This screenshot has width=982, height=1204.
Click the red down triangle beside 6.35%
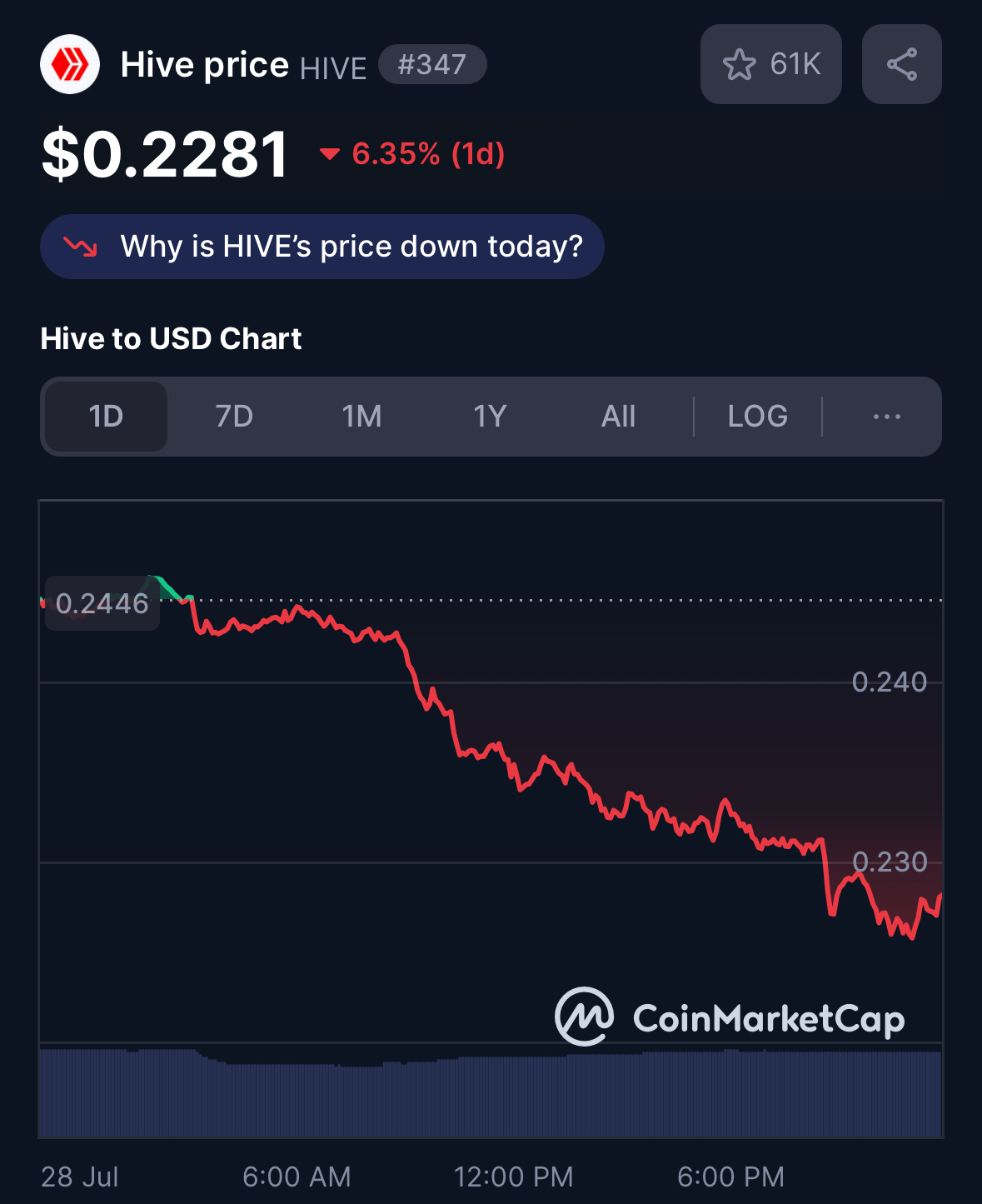coord(330,153)
